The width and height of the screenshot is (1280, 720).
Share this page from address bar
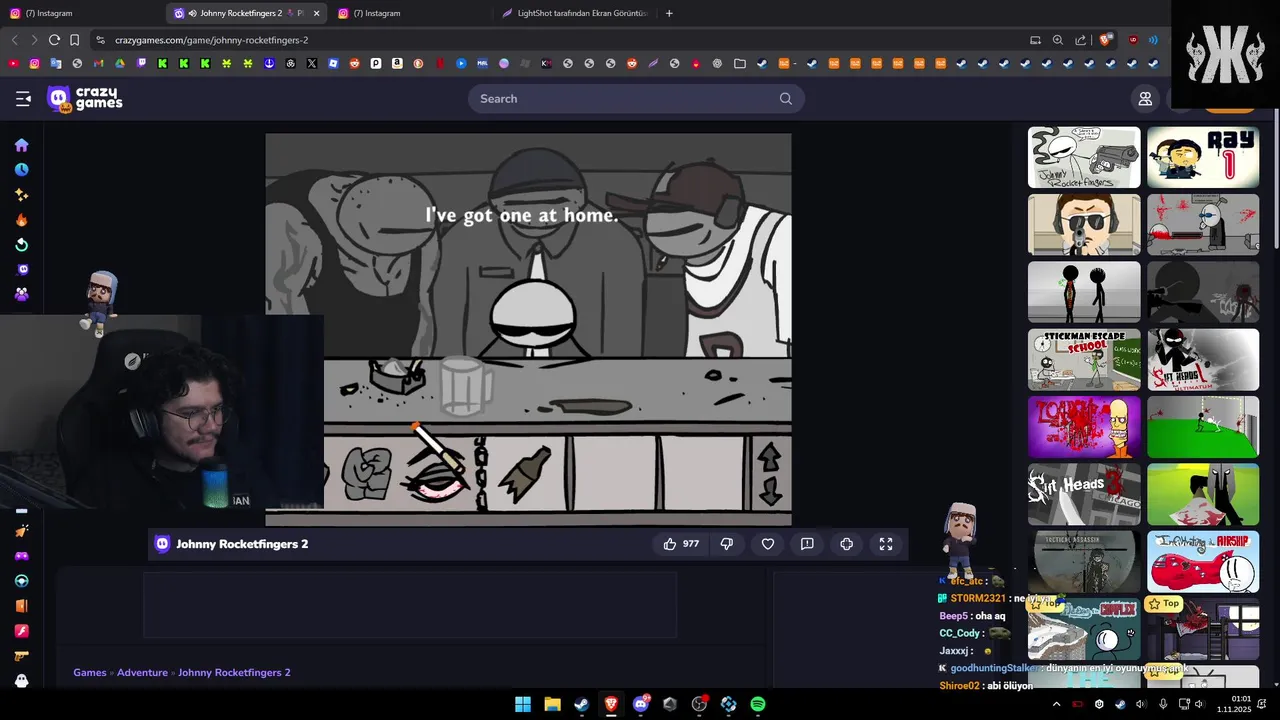tap(1081, 40)
